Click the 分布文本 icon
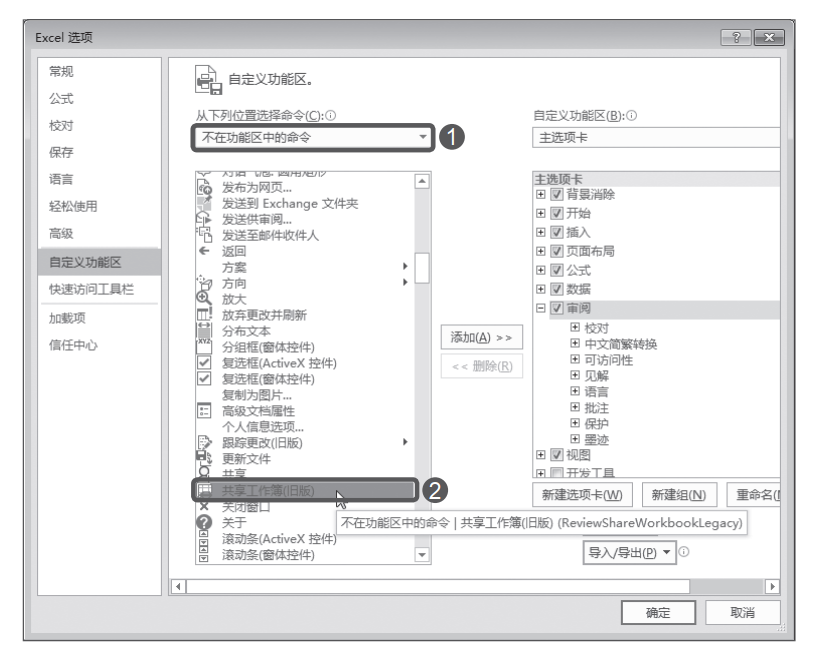 [204, 331]
